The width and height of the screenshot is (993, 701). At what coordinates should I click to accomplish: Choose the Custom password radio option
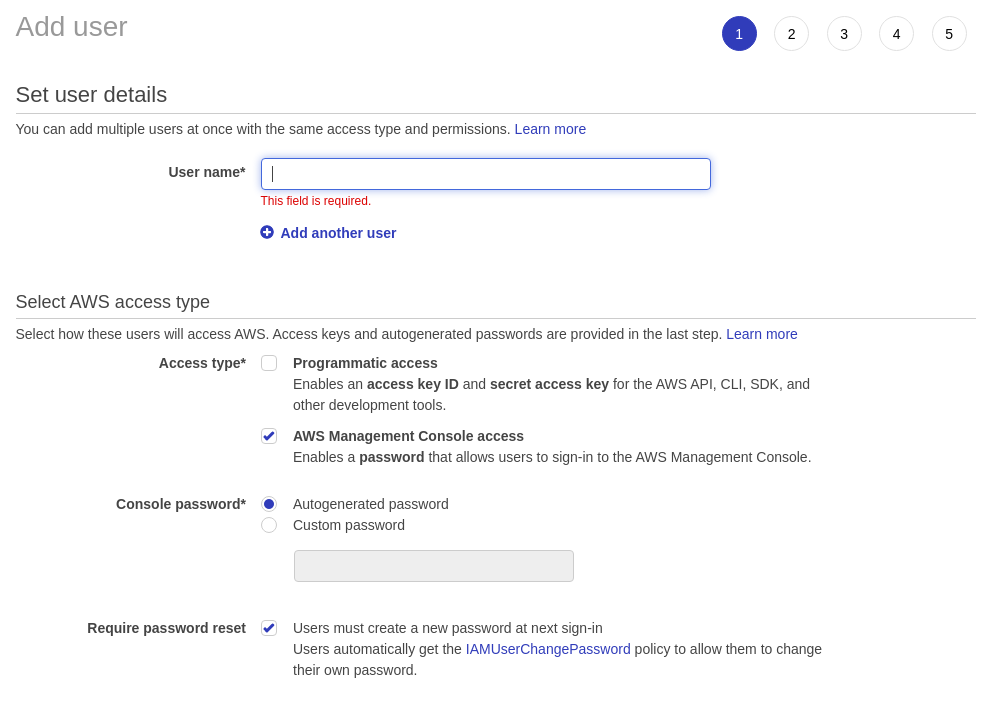point(269,525)
